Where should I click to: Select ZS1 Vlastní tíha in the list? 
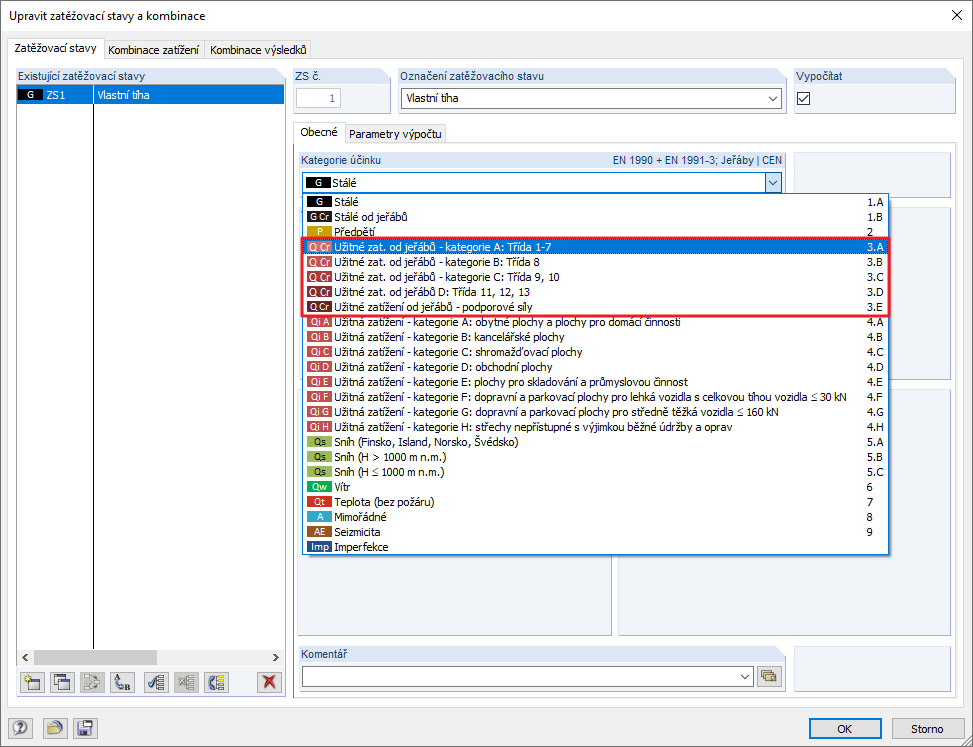(x=150, y=95)
